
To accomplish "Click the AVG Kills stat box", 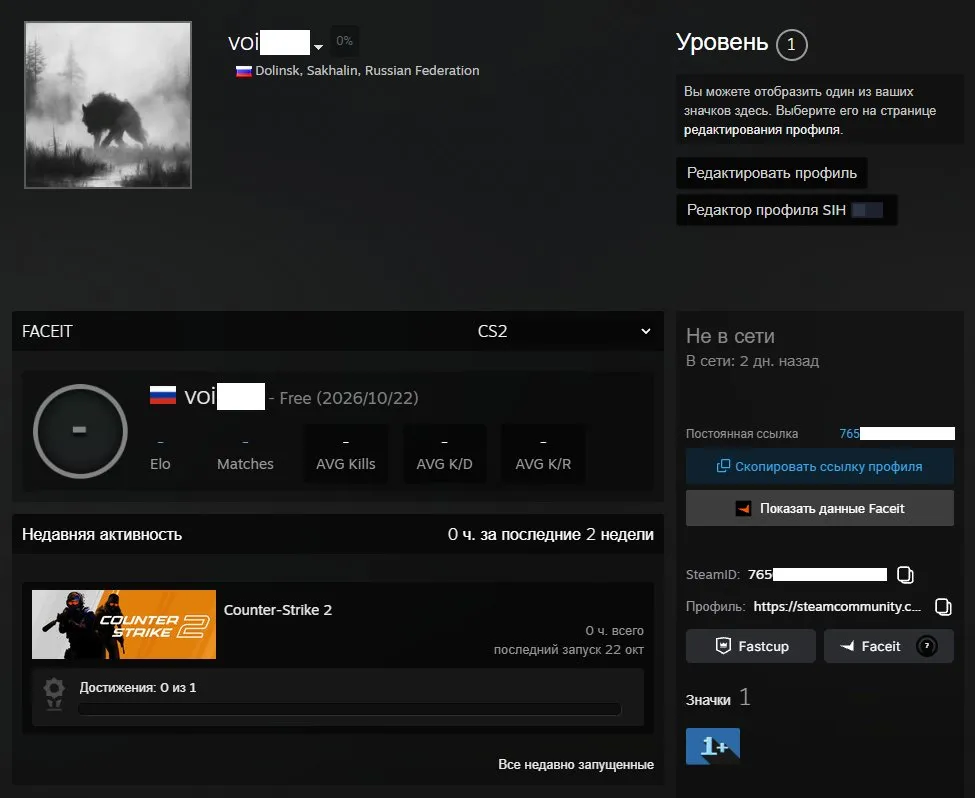I will point(346,454).
